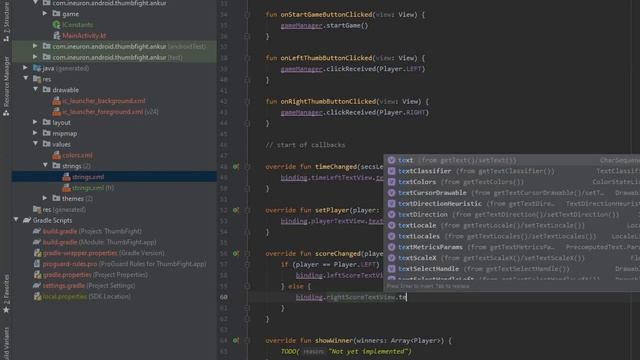The height and width of the screenshot is (360, 640).
Task: Expand the layout folder
Action: click(x=36, y=122)
